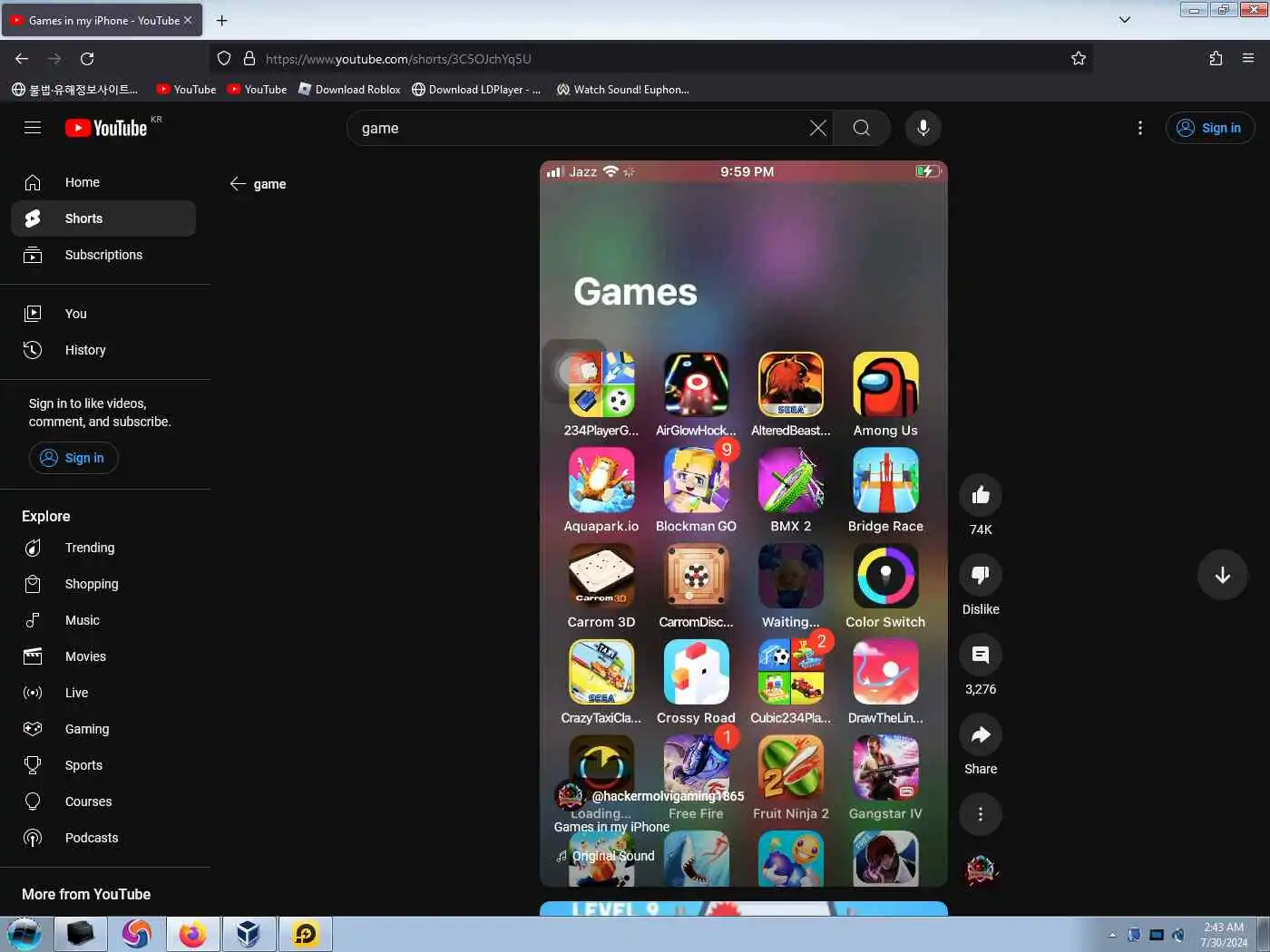Open Download LDPlayer bookmark
This screenshot has height=952, width=1270.
476,90
